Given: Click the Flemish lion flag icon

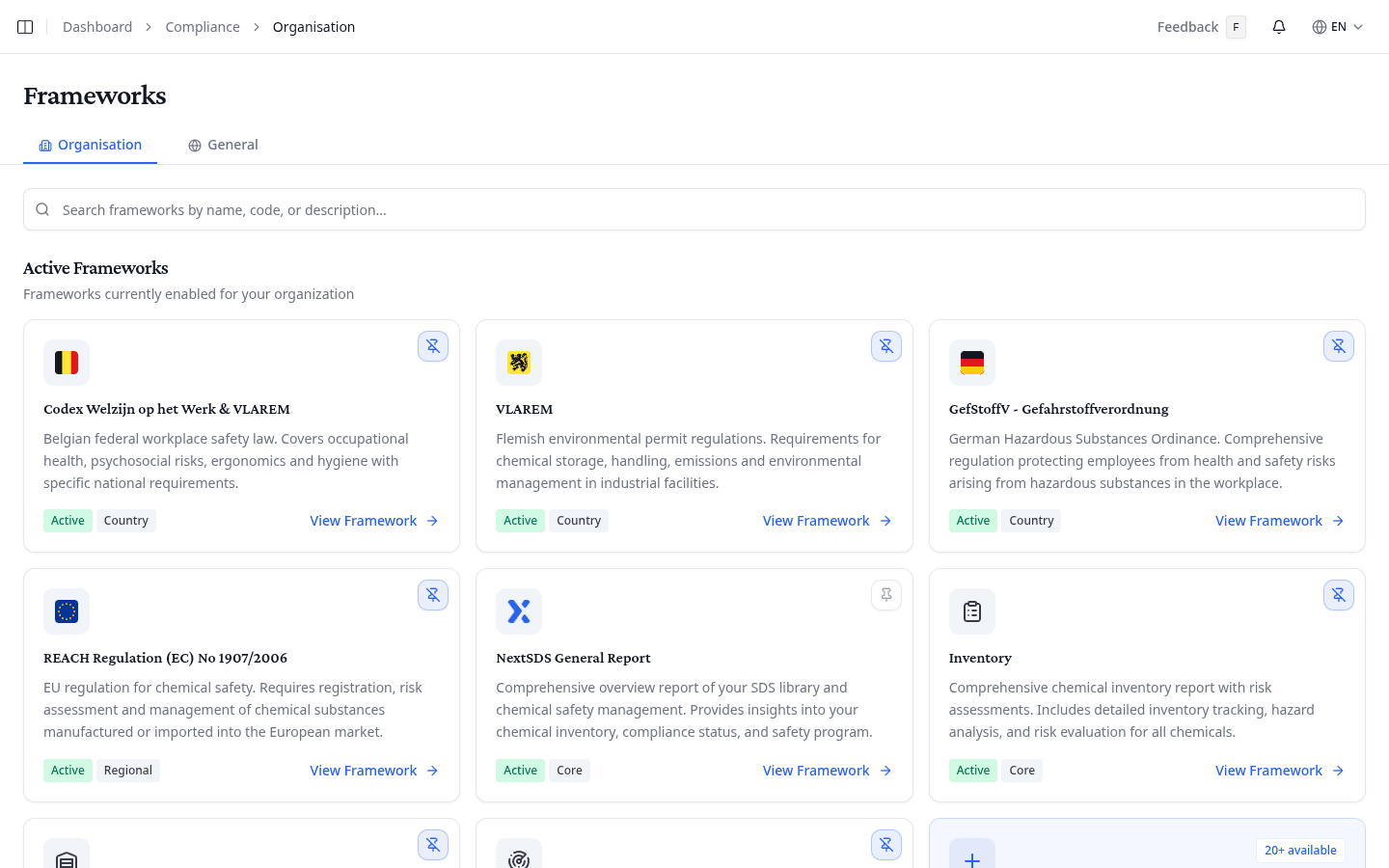Looking at the screenshot, I should coord(519,363).
